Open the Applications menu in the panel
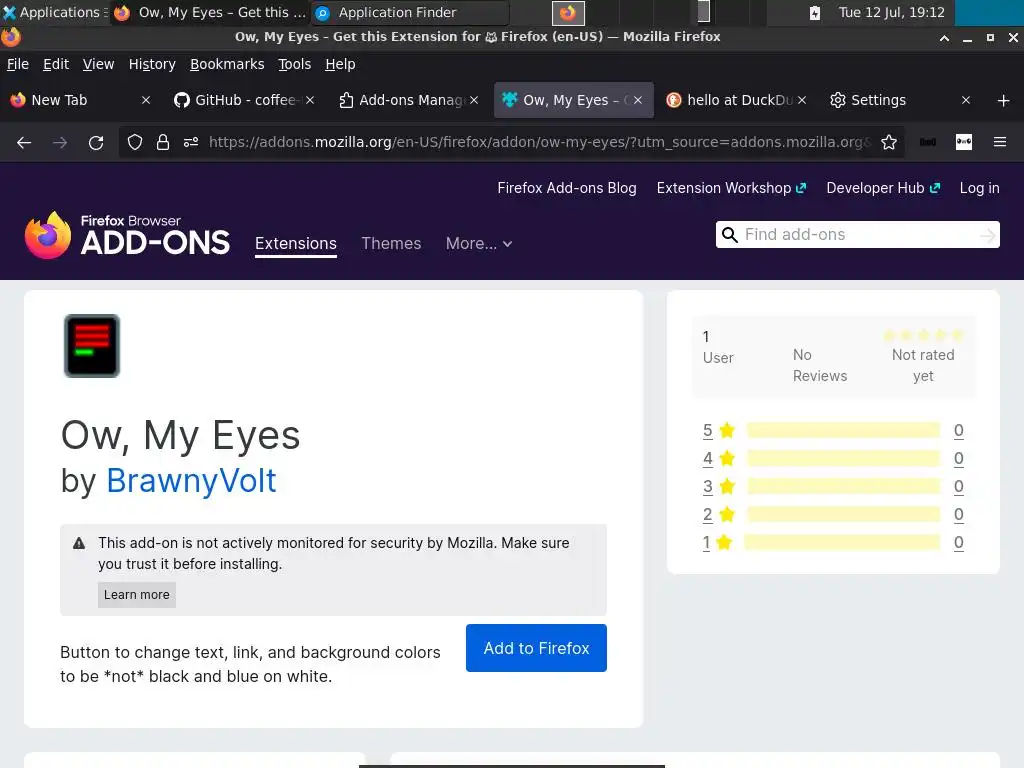Viewport: 1024px width, 768px height. pos(55,12)
